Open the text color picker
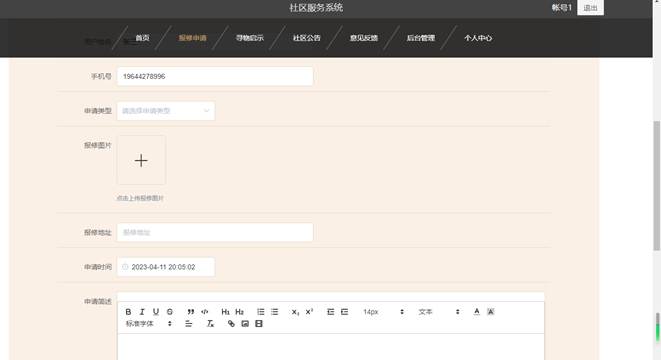Viewport: 661px width, 360px height. [x=476, y=312]
